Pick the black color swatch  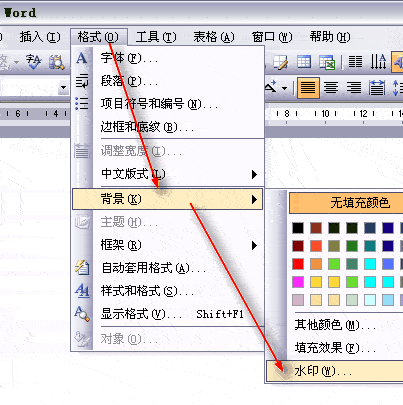point(298,228)
